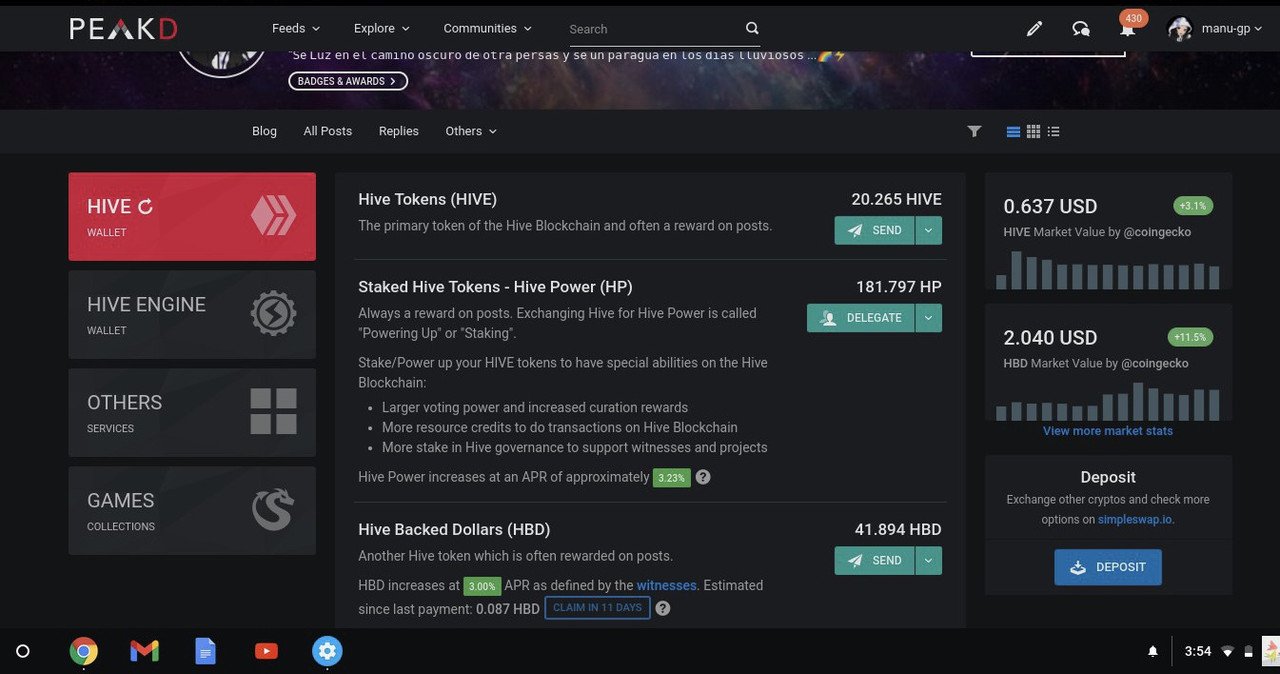Expand the Others profile dropdown
The width and height of the screenshot is (1280, 674).
pyautogui.click(x=471, y=131)
